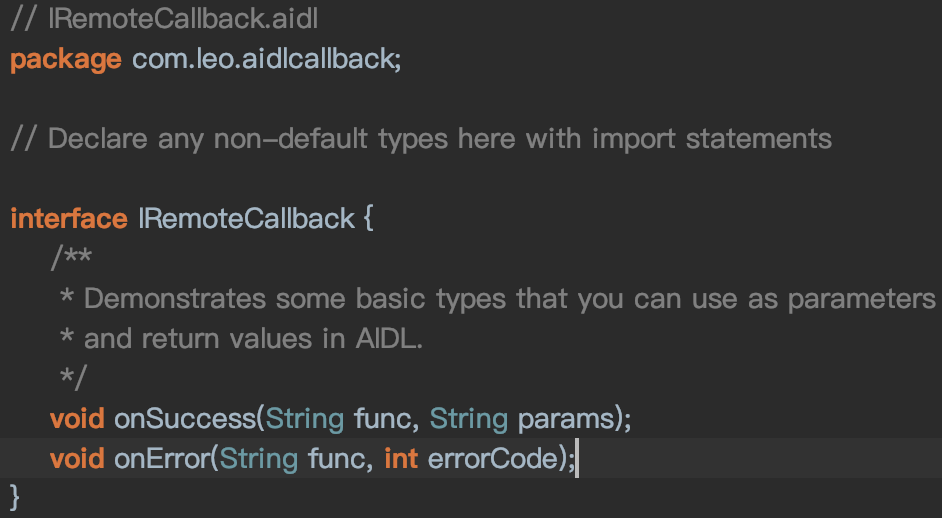Click the IRemoteCallback interface name
The width and height of the screenshot is (942, 518).
246,218
